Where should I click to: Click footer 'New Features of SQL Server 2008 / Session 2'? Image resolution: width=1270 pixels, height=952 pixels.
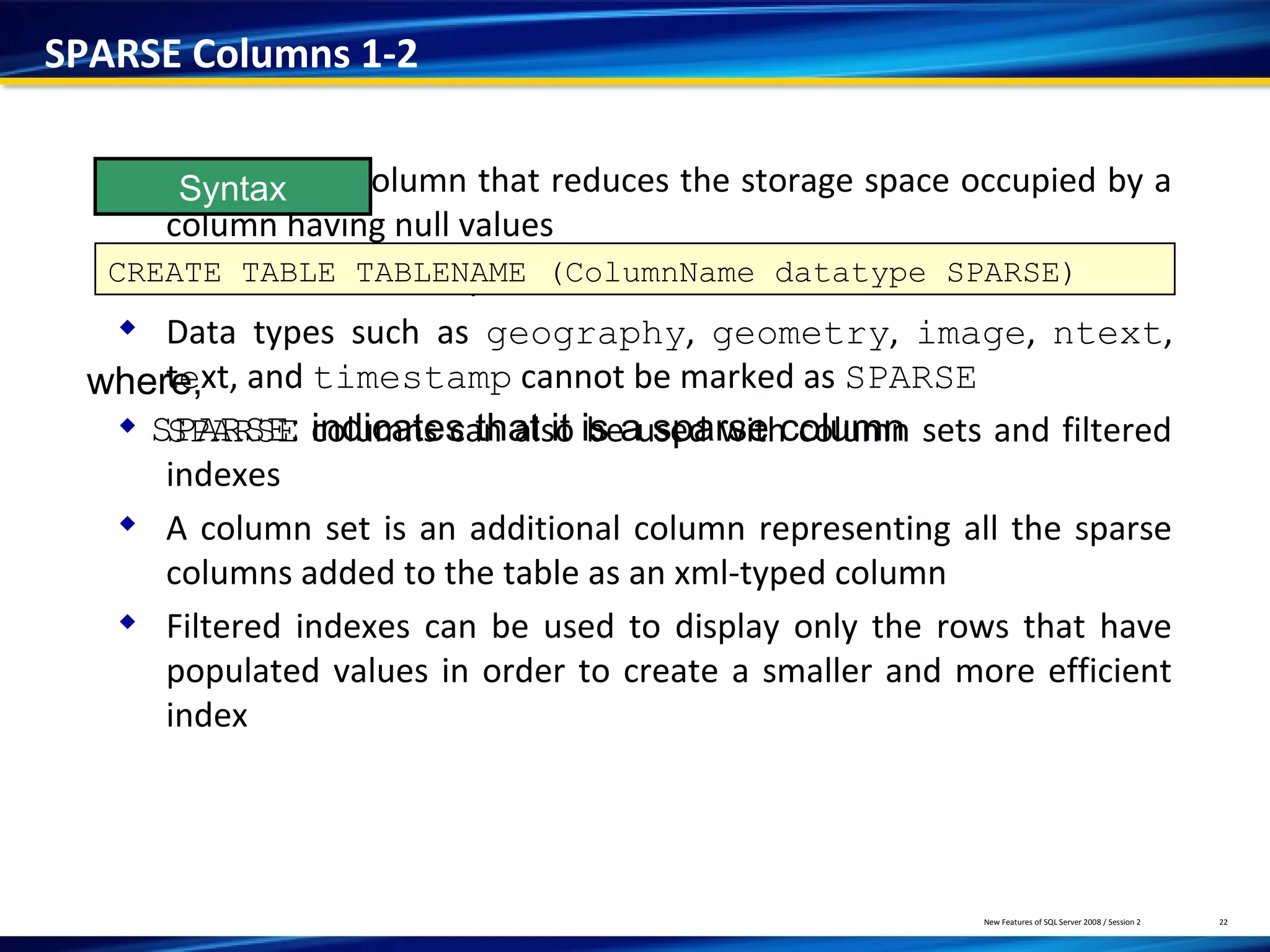coord(1062,922)
